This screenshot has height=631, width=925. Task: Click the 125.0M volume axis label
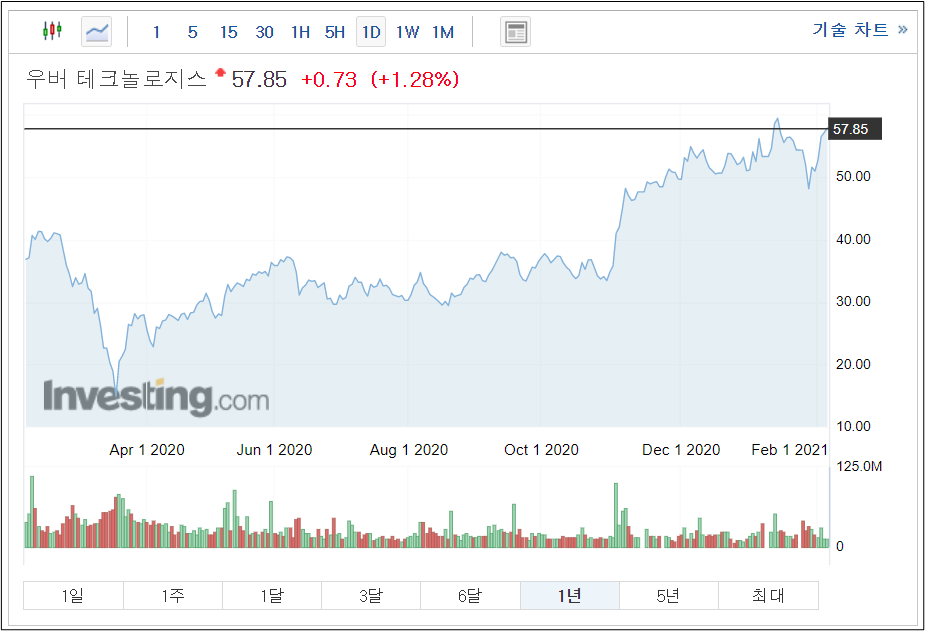859,466
